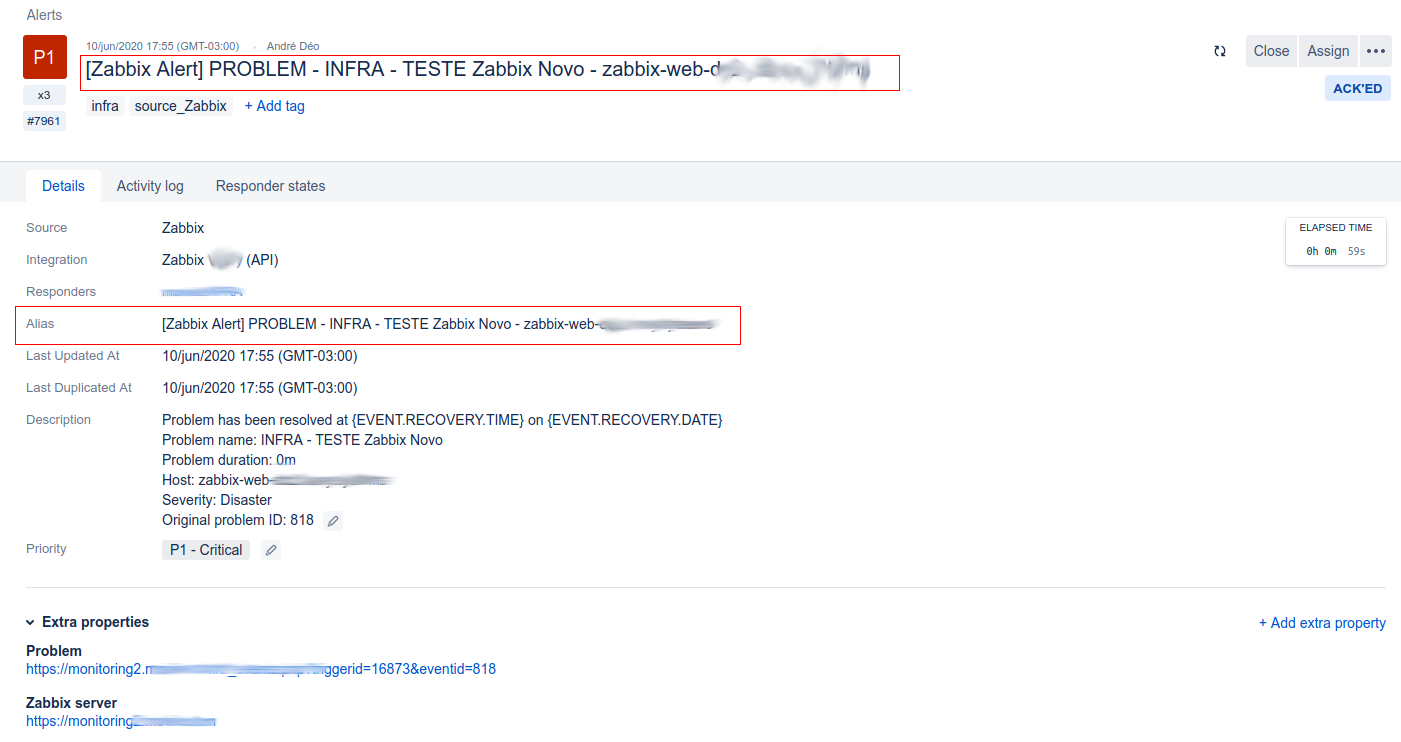Click the 'Host: zabbix-web' description line

tap(279, 480)
